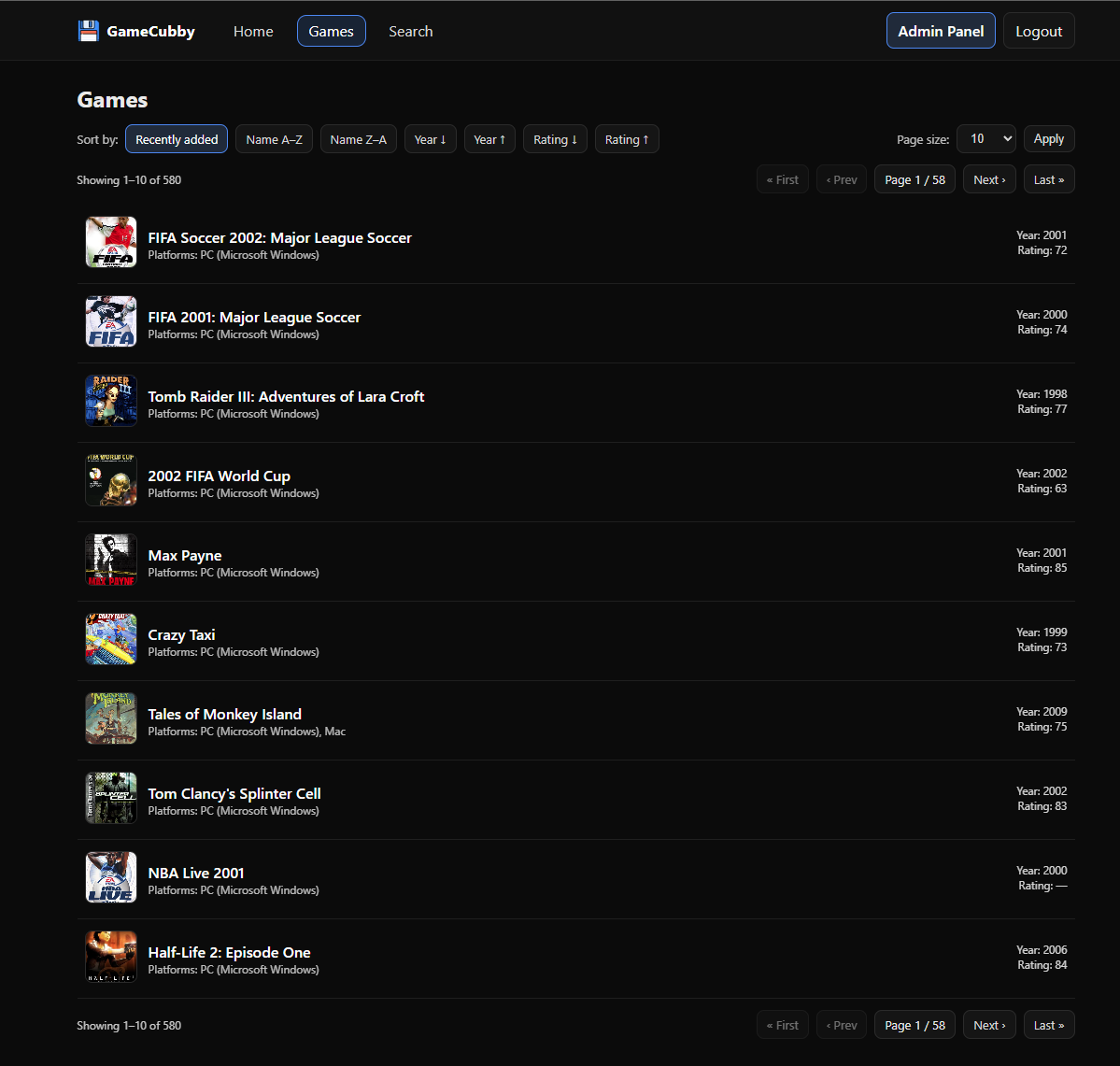Open the NBA Live 2001 title

tap(196, 872)
